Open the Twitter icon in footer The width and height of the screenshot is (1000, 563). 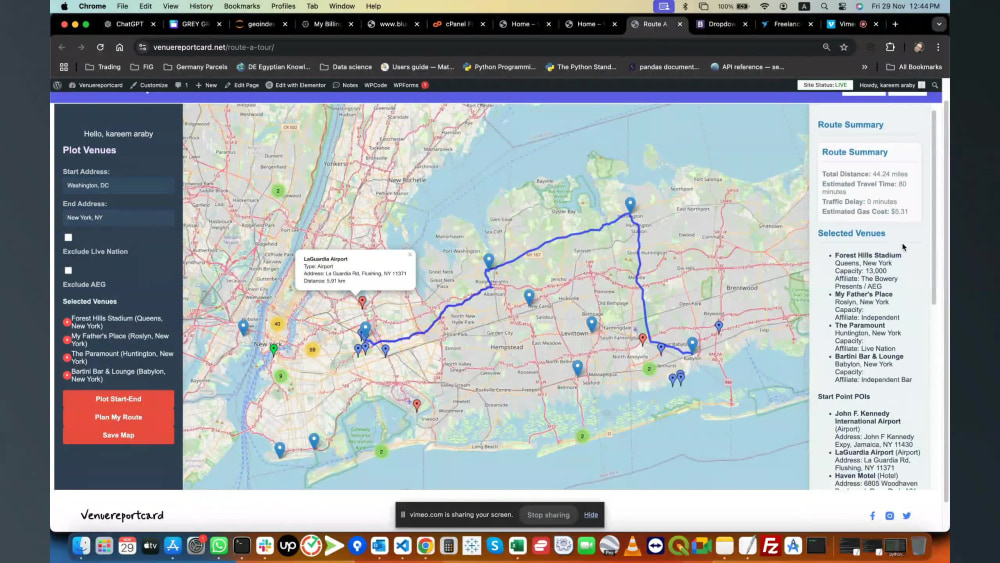[x=906, y=516]
